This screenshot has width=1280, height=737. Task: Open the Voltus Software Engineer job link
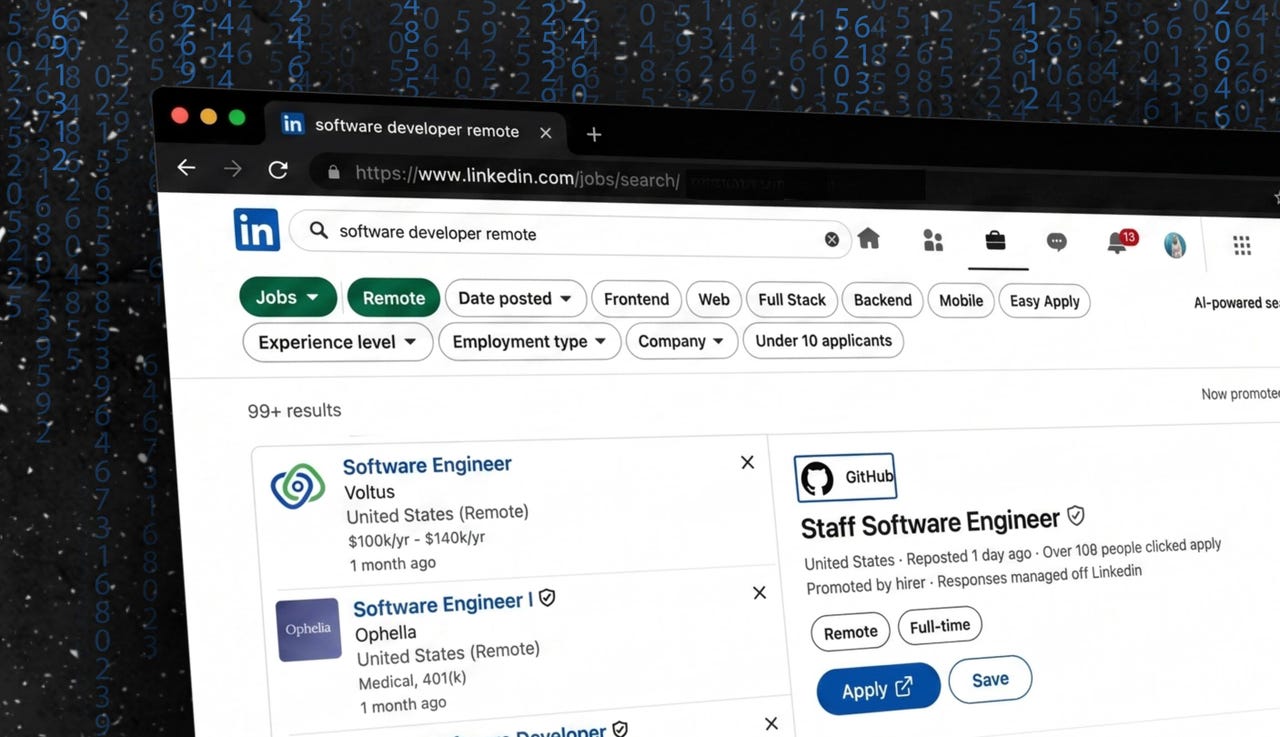[427, 465]
